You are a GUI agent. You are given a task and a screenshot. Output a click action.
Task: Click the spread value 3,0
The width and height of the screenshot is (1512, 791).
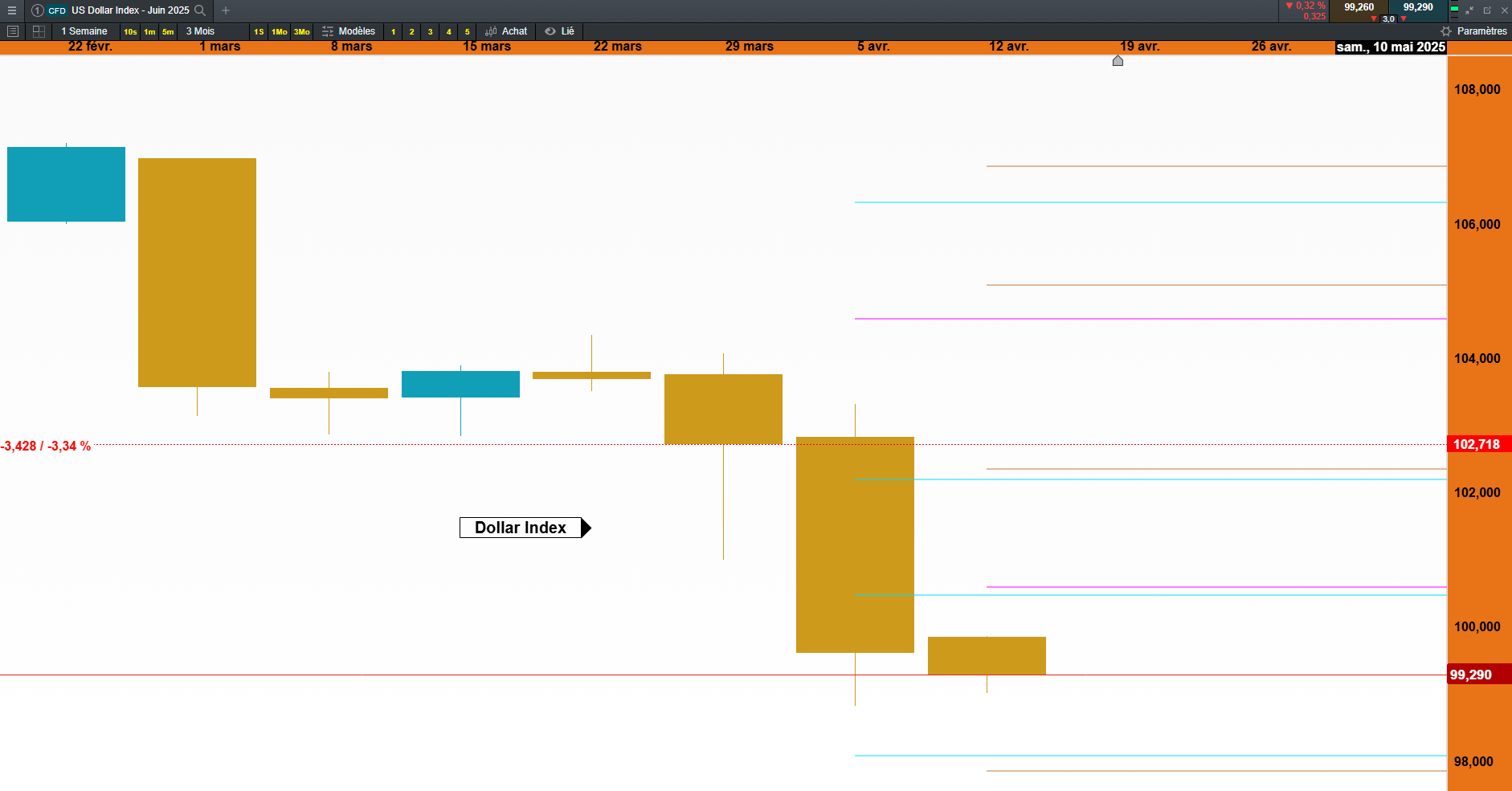pos(1389,18)
